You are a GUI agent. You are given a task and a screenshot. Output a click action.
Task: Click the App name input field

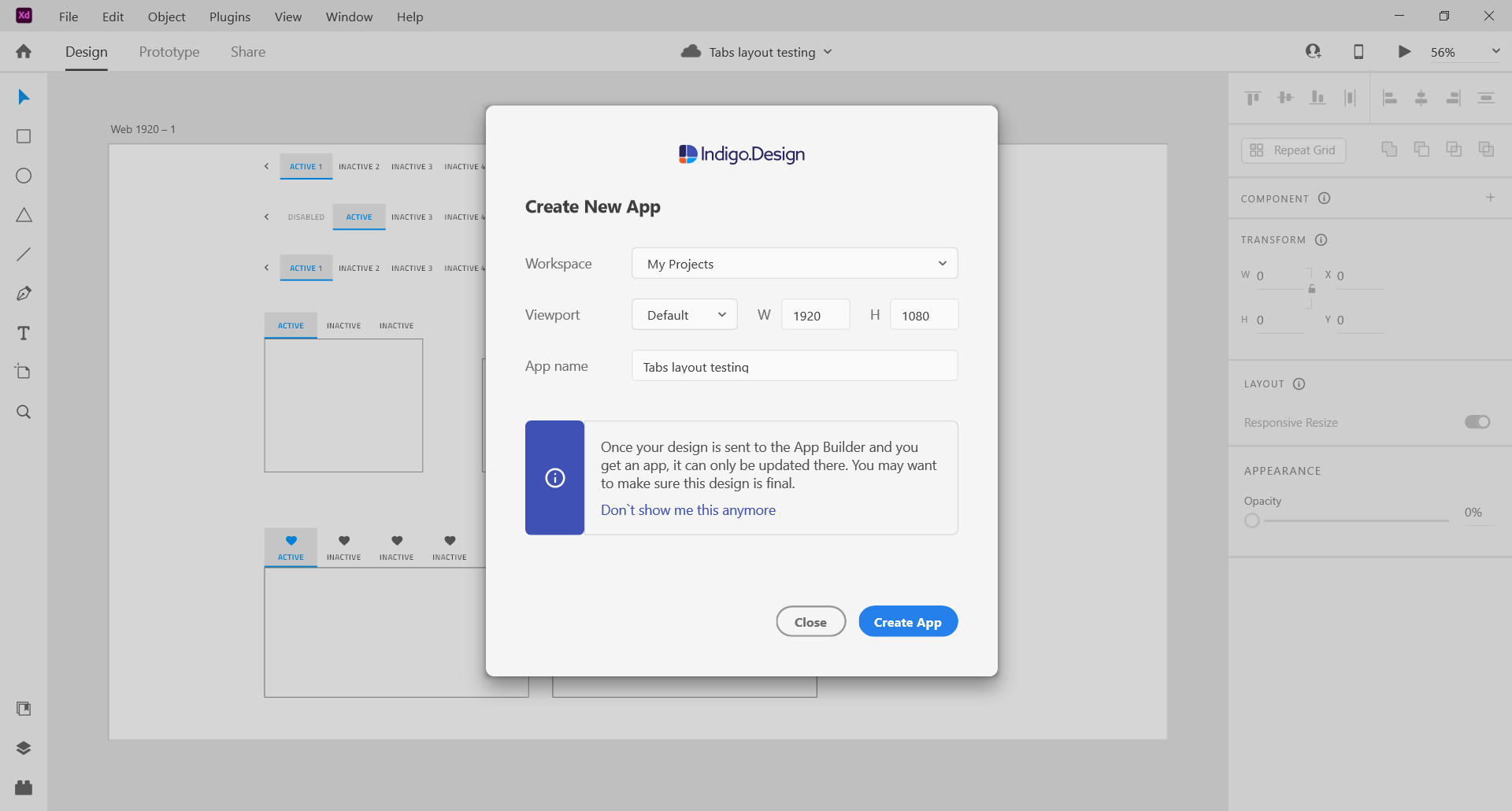pos(795,365)
